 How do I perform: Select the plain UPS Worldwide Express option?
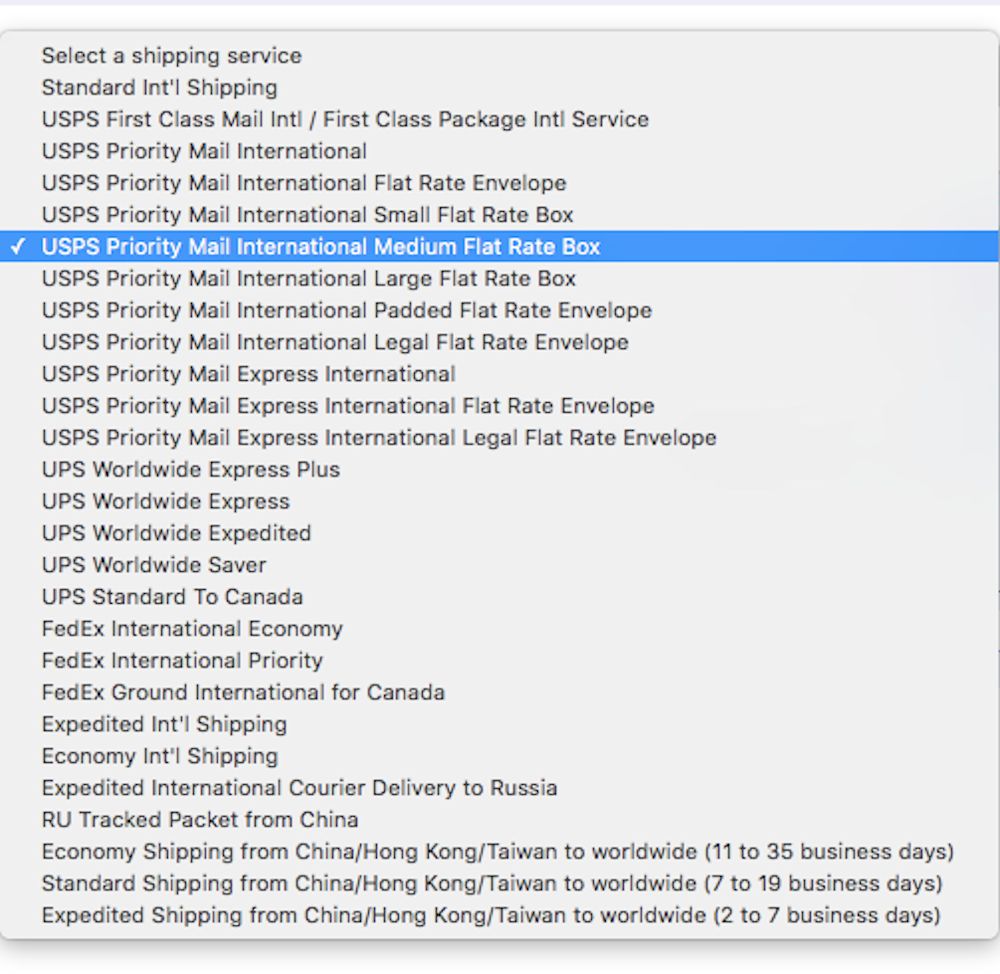[x=499, y=501]
